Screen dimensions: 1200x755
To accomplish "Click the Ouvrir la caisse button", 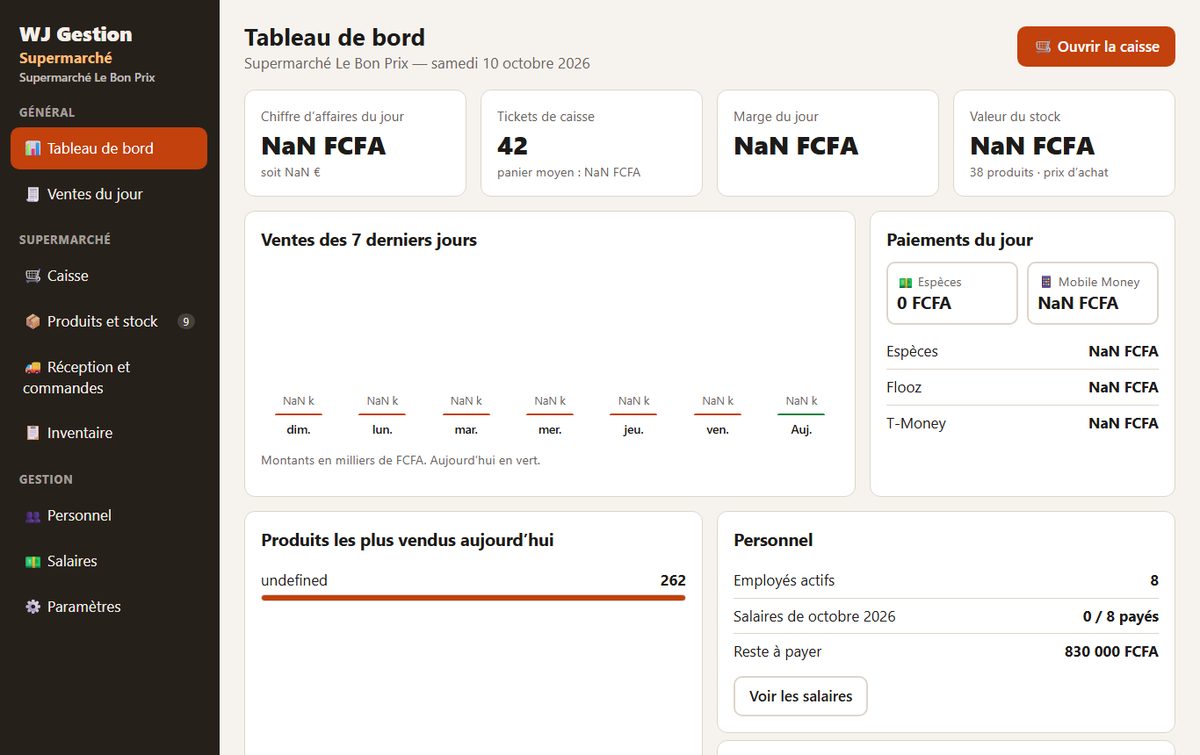I will point(1096,47).
